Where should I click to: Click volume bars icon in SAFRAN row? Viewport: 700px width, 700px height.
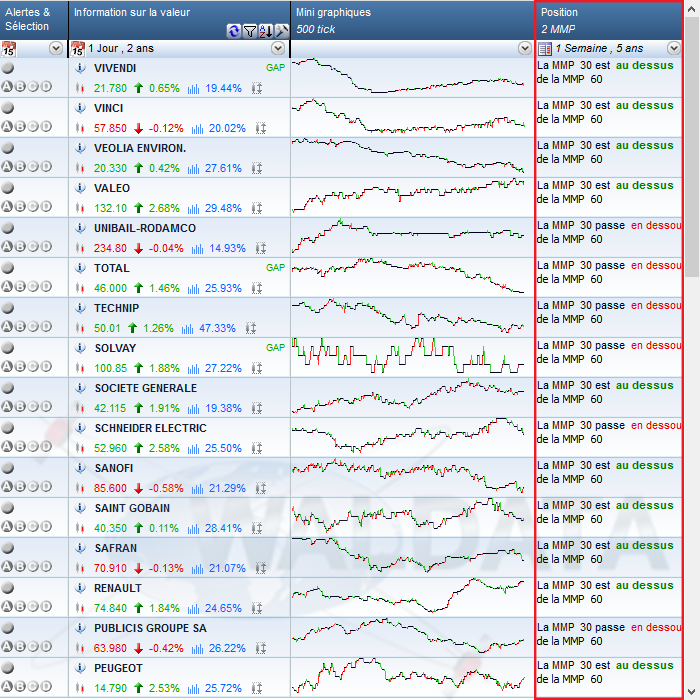[x=197, y=568]
